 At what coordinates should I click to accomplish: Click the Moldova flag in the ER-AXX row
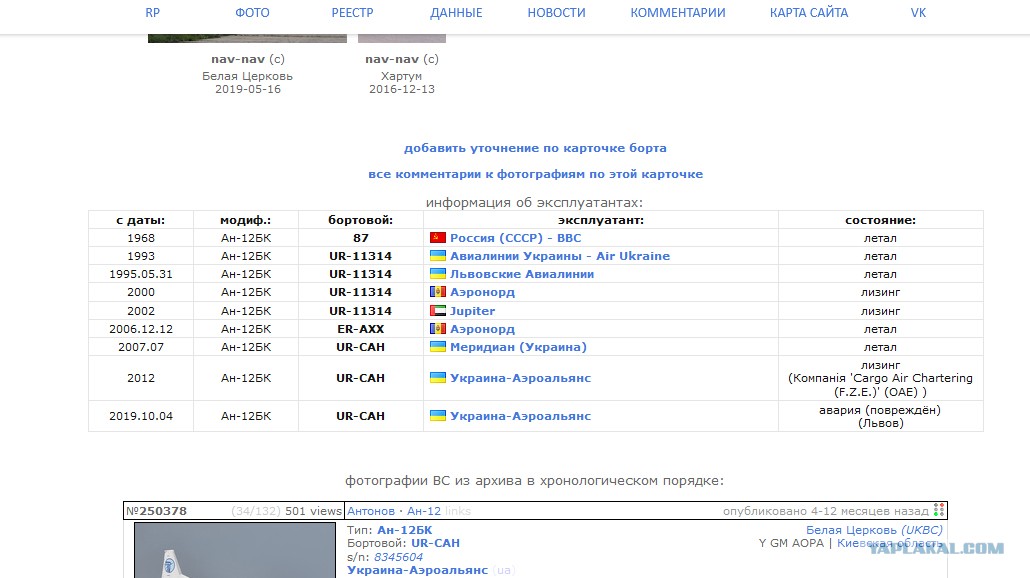(437, 328)
